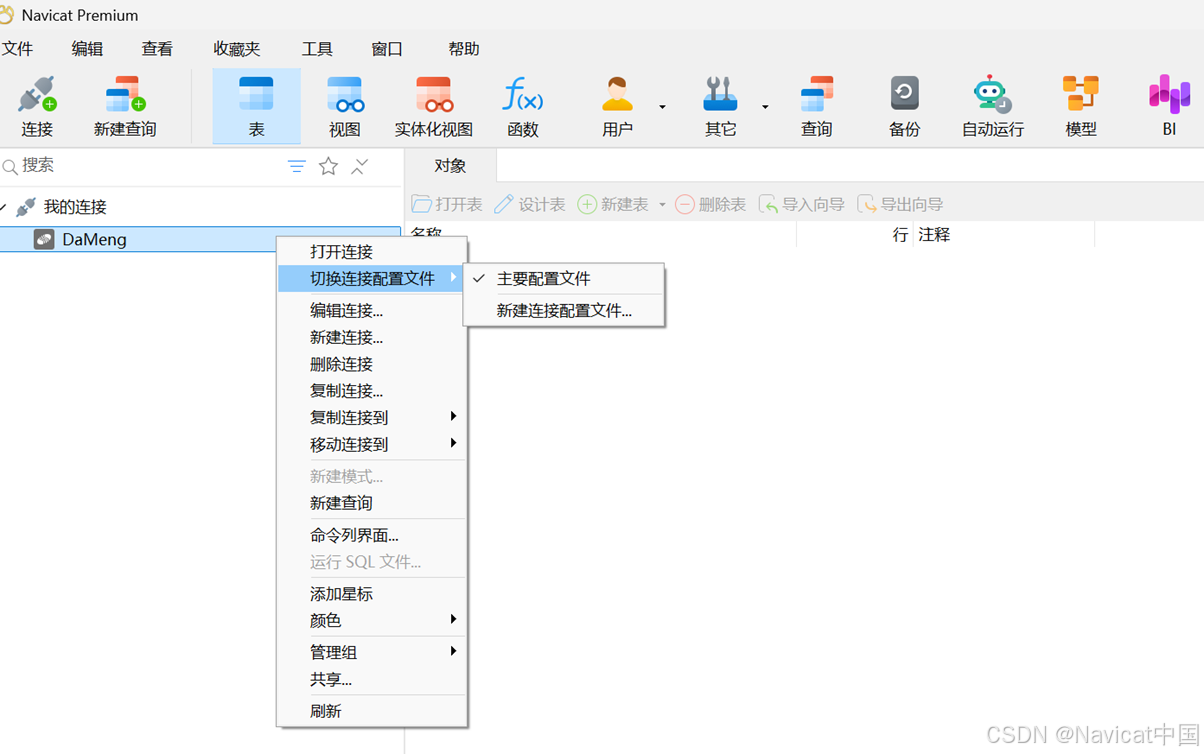Select 新建连接配置文件... in submenu
The image size is (1204, 754).
564,311
